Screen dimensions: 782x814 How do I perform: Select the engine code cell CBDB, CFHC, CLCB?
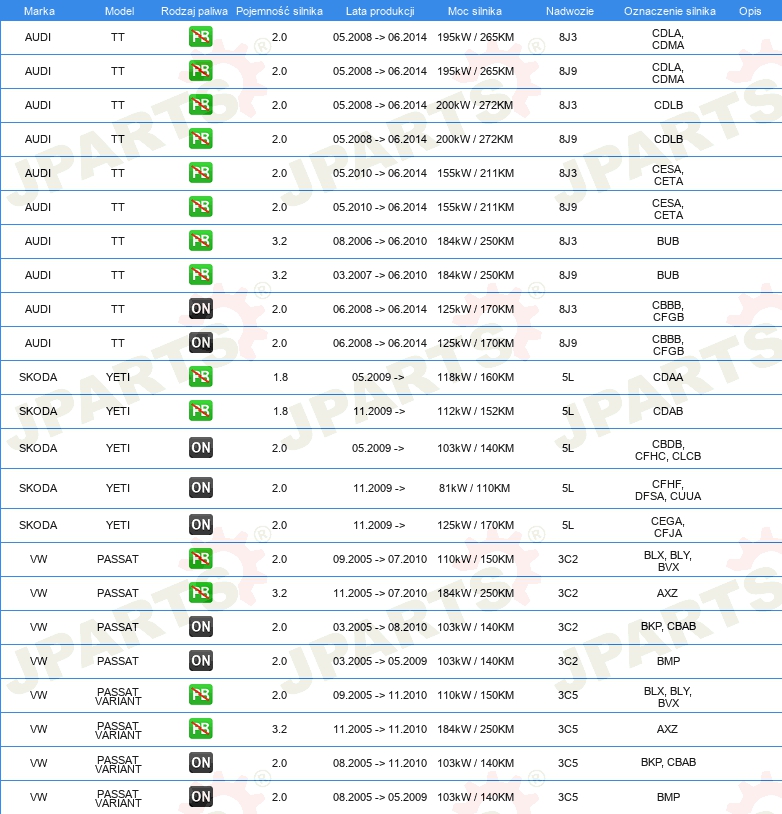point(668,450)
